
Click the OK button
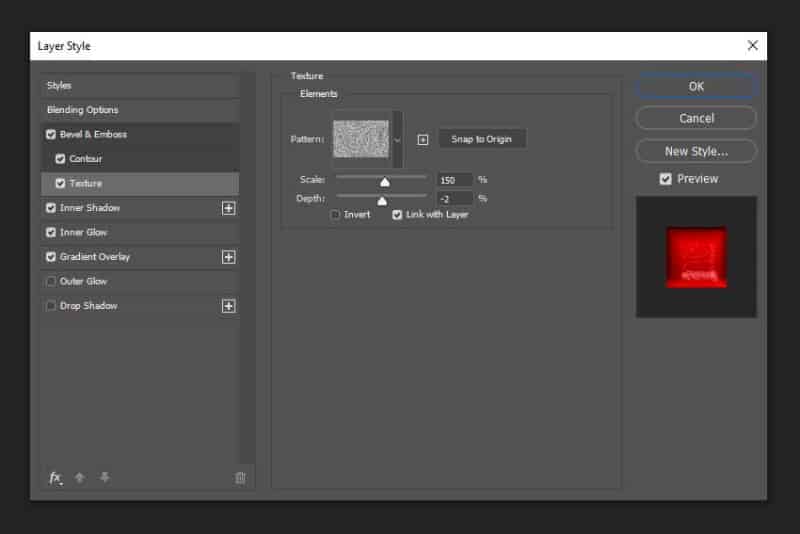(696, 86)
